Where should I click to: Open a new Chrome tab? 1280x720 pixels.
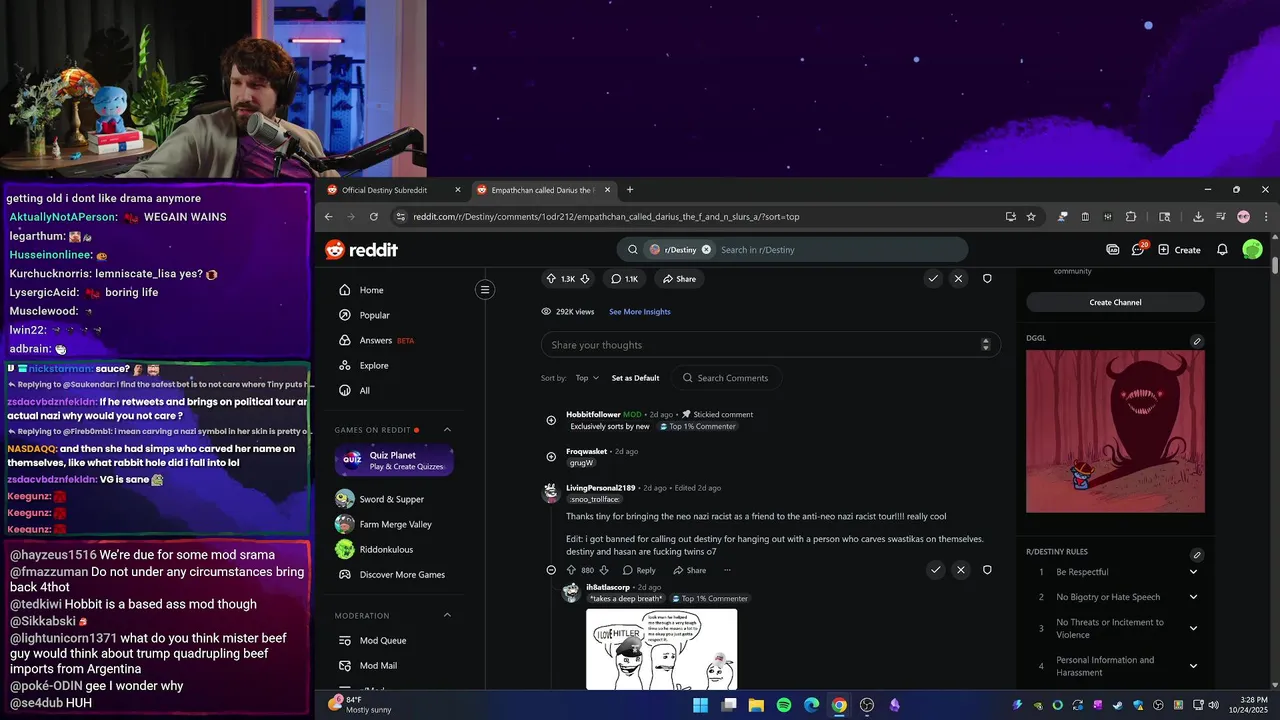click(629, 190)
